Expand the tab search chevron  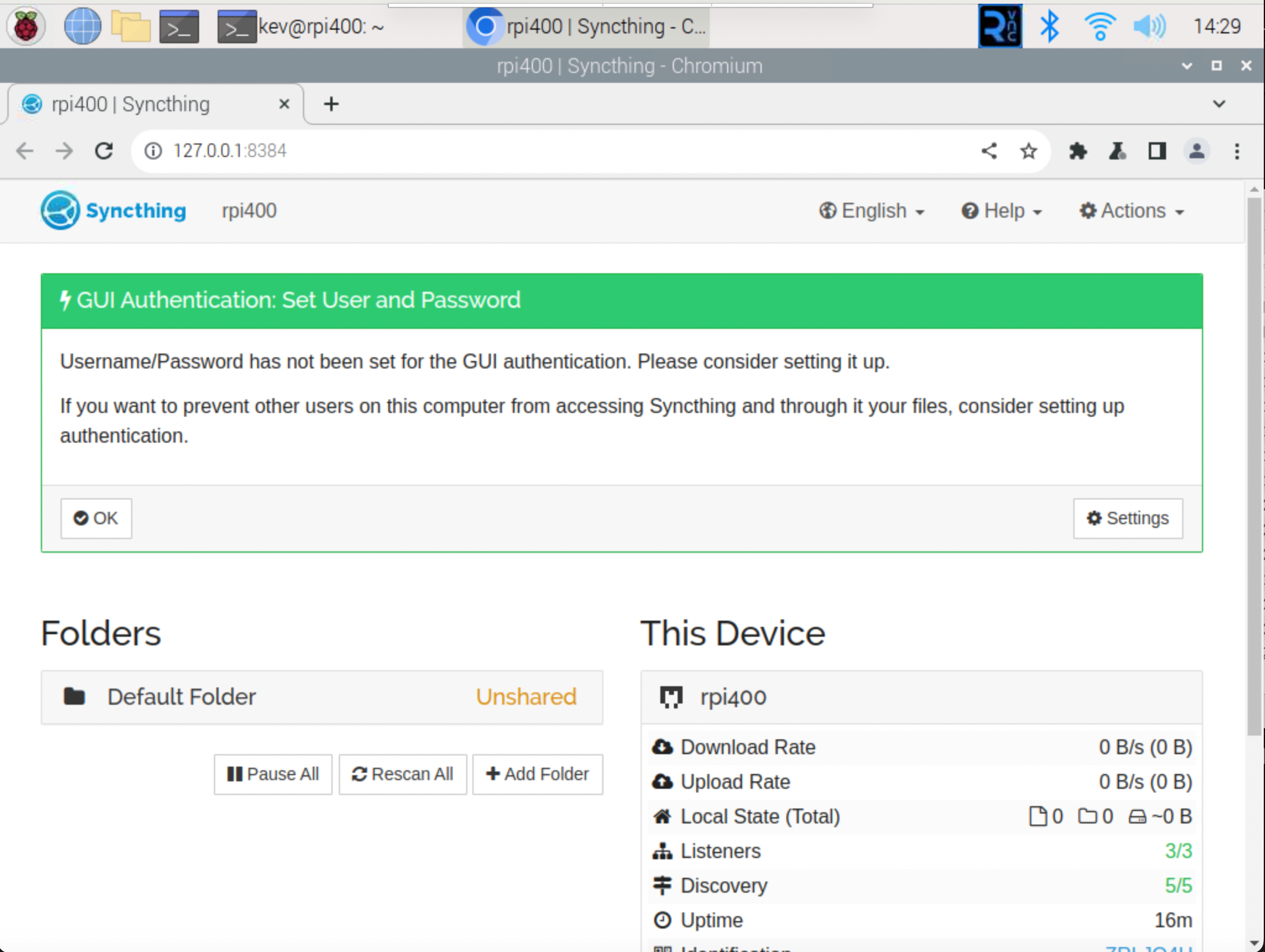pos(1219,104)
